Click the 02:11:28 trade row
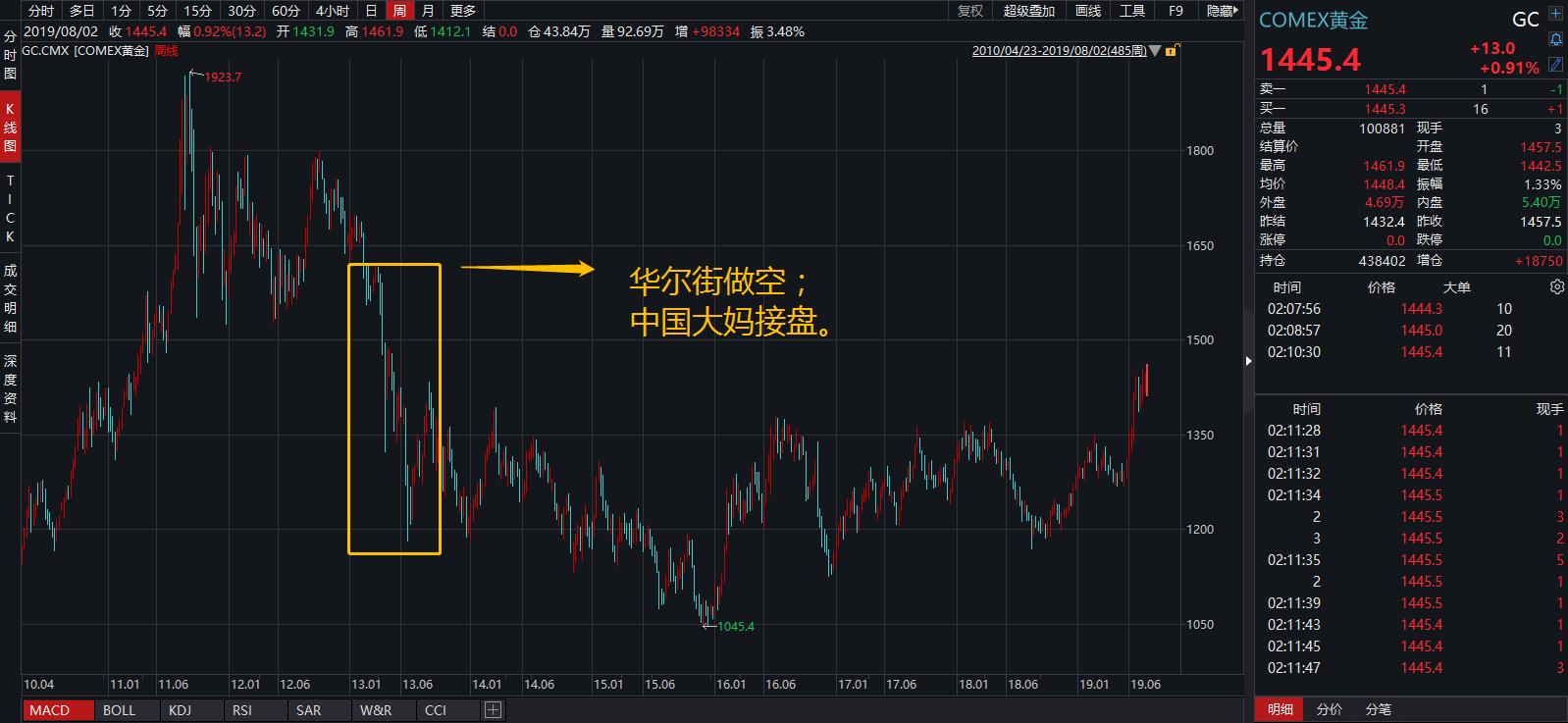The width and height of the screenshot is (1568, 723). coord(1411,430)
